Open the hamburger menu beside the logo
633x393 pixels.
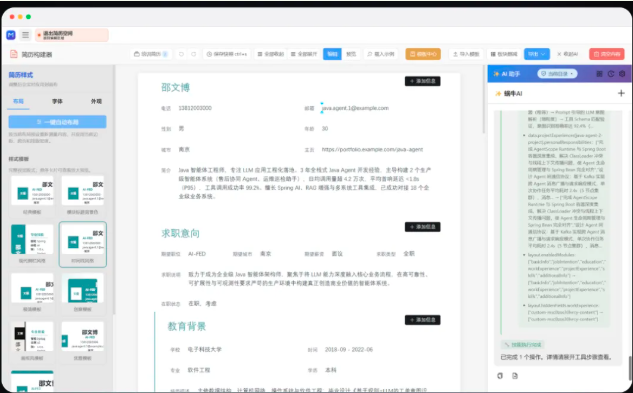[25, 35]
